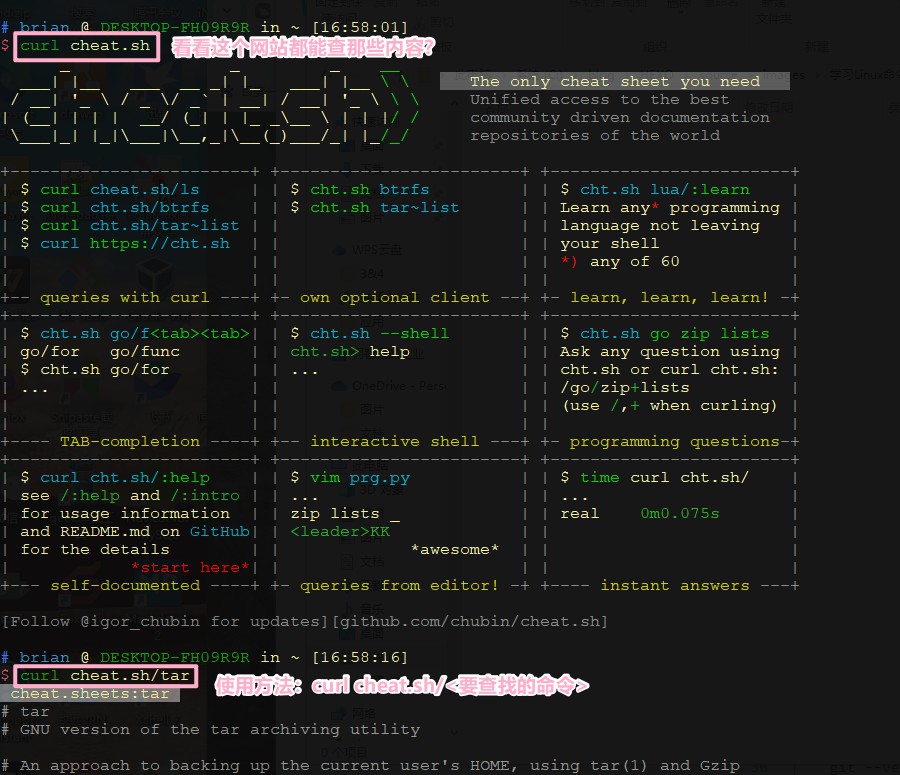900x775 pixels.
Task: Click the line 'Learn any* programming'
Action: pyautogui.click(x=670, y=207)
